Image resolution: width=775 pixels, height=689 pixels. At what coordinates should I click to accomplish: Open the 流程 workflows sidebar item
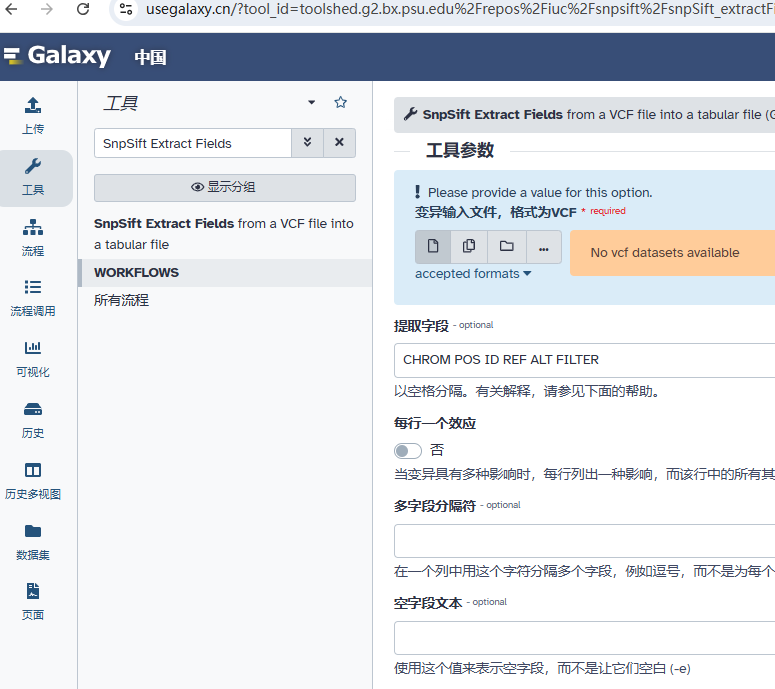(x=33, y=238)
